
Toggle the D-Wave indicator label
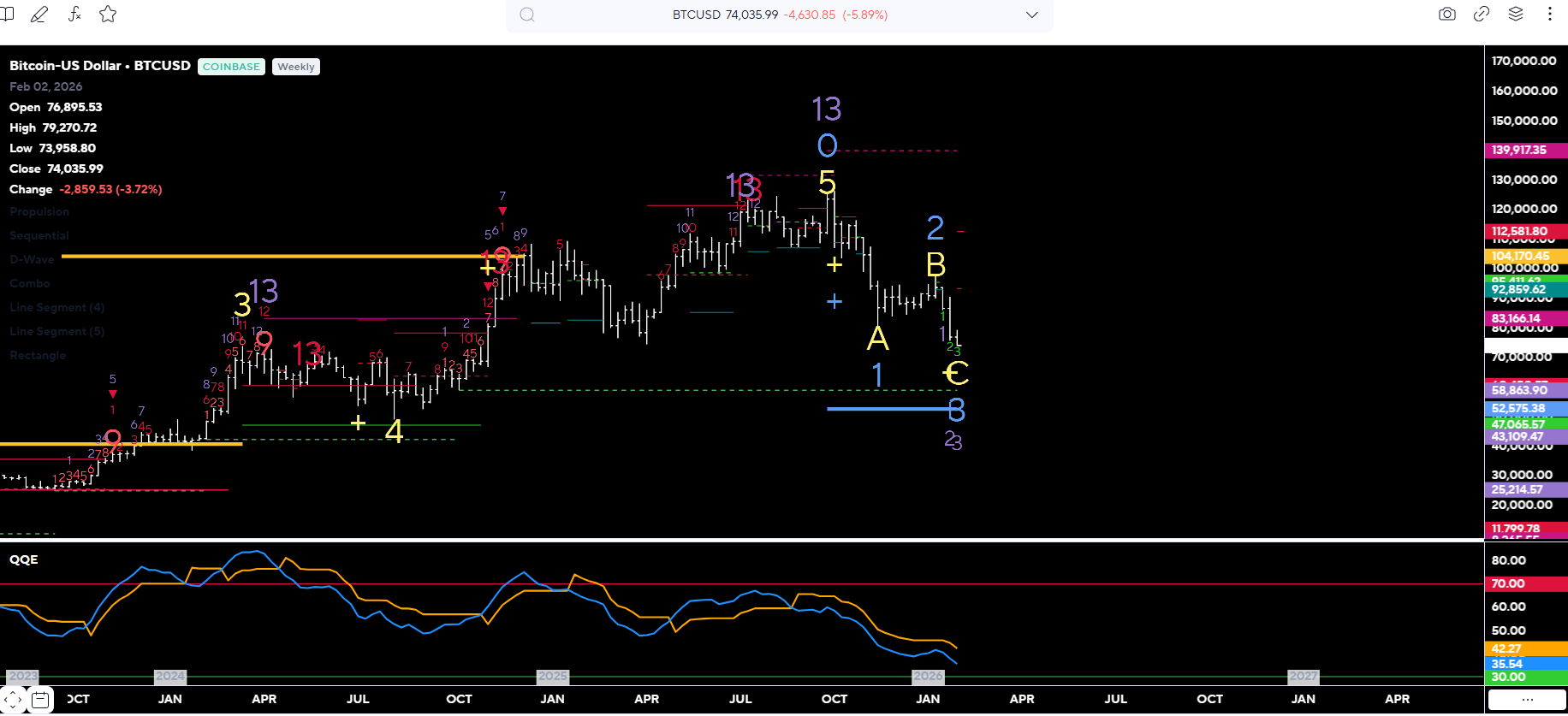[x=32, y=260]
